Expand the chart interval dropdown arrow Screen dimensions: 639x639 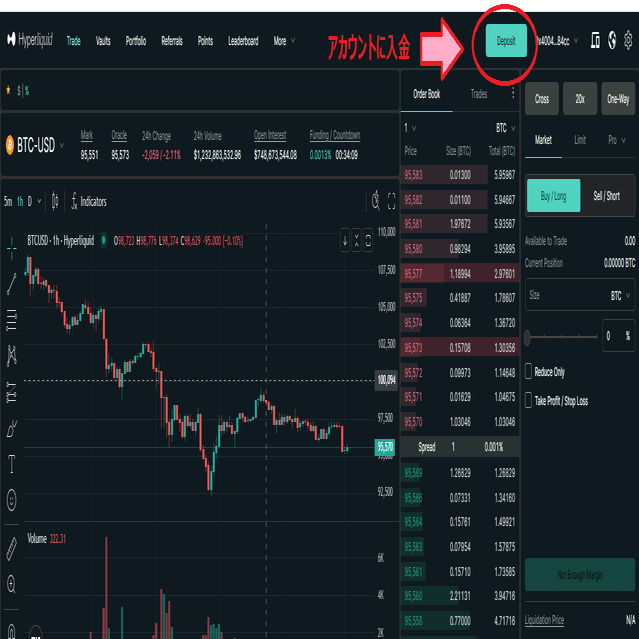pyautogui.click(x=40, y=201)
